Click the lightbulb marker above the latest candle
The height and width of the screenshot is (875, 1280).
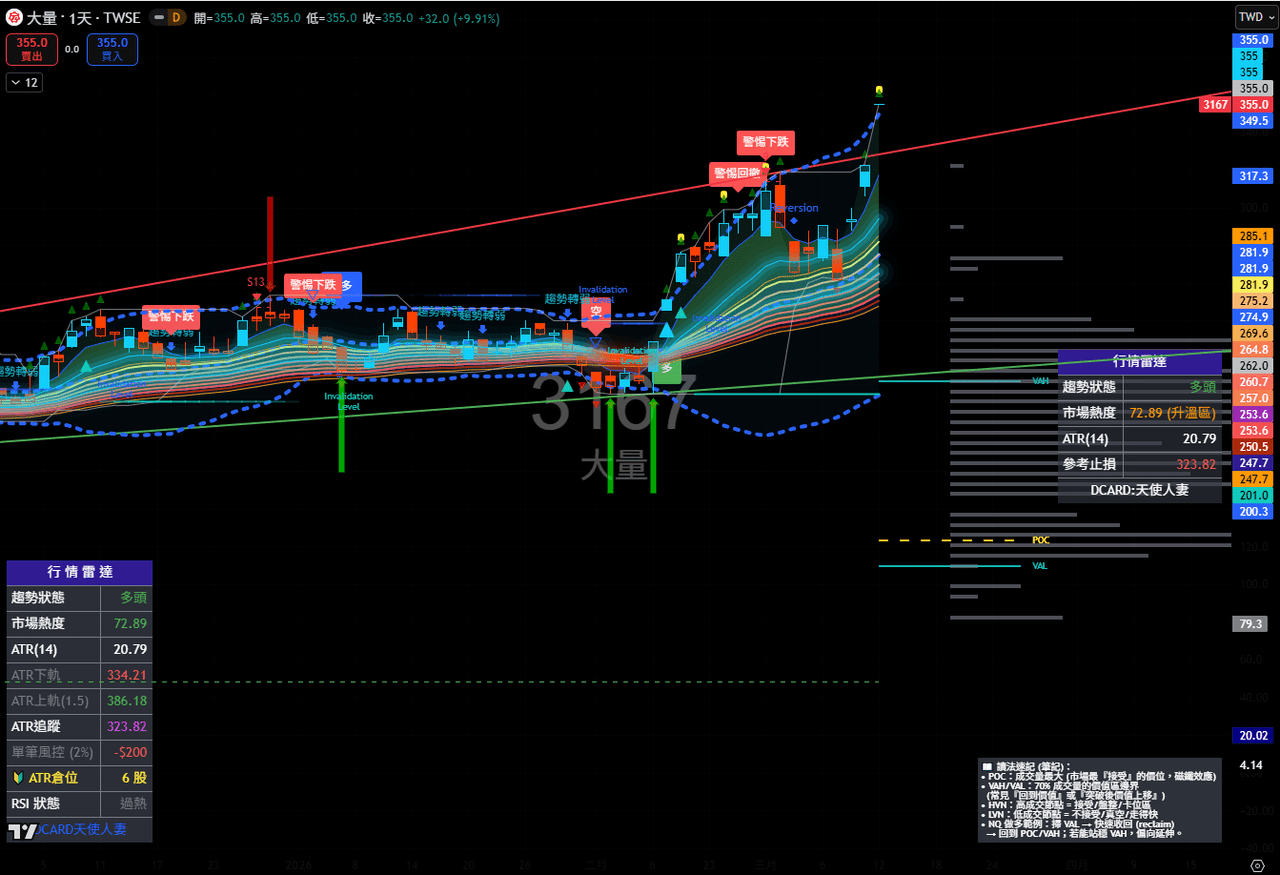click(879, 90)
